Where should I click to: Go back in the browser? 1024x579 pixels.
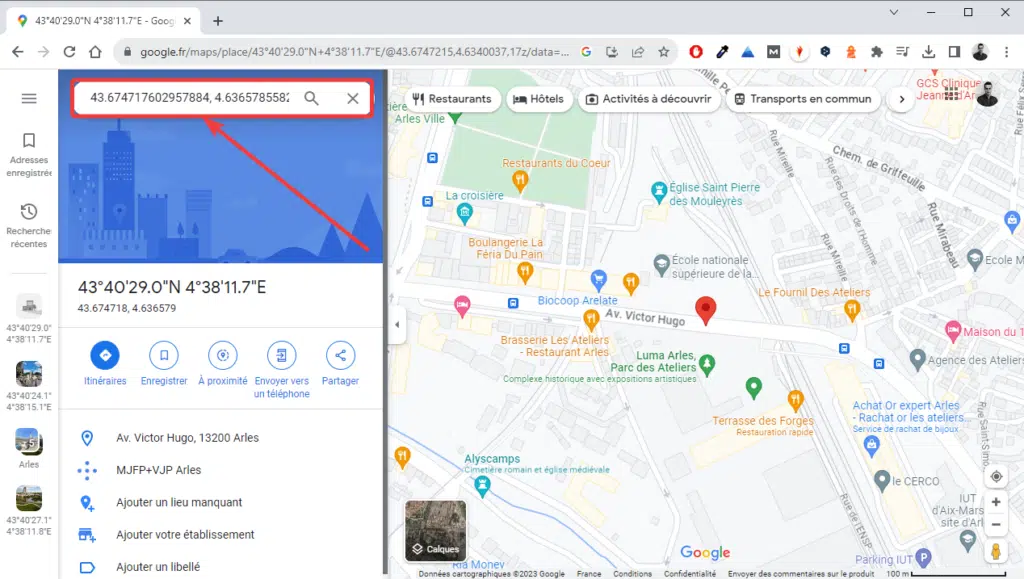(18, 52)
